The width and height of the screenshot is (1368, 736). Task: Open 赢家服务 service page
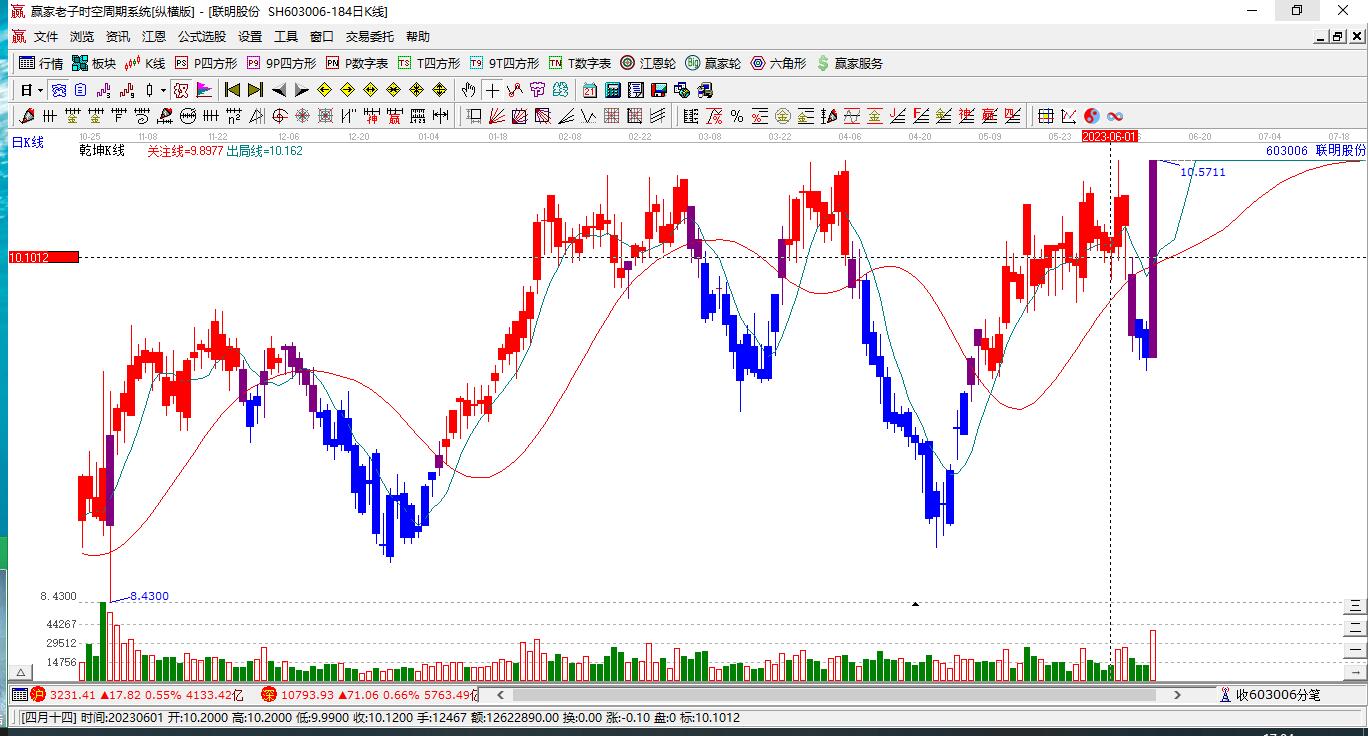850,63
